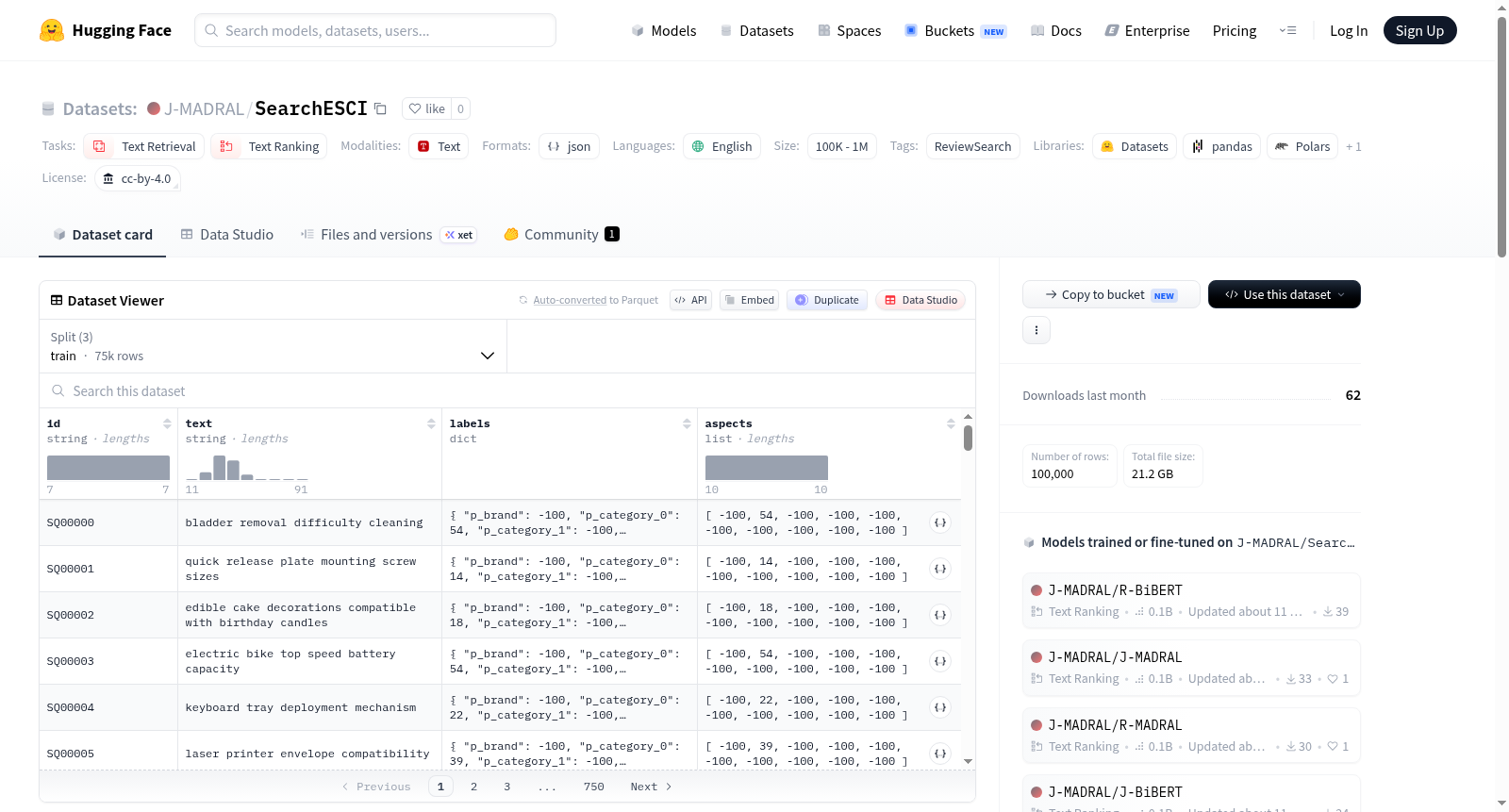Open the Community tab
Image resolution: width=1509 pixels, height=812 pixels.
[561, 235]
